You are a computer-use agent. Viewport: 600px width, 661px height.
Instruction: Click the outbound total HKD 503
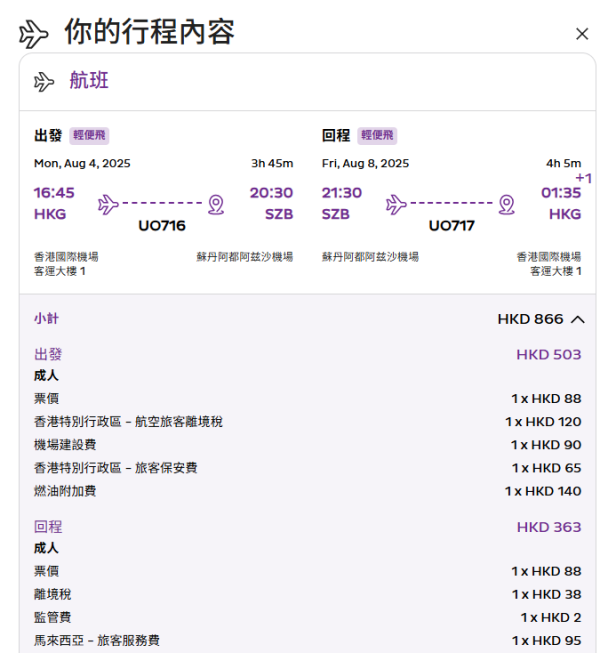click(549, 355)
